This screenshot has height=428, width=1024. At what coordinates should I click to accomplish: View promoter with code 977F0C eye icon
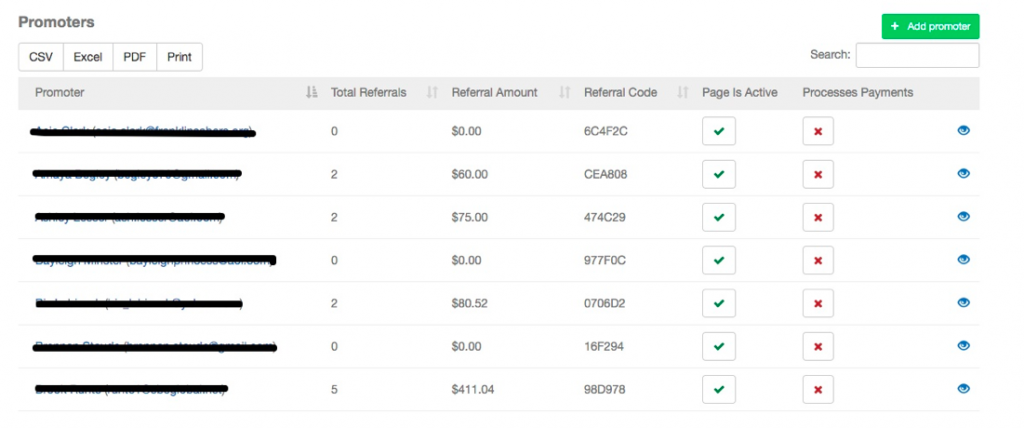[963, 260]
